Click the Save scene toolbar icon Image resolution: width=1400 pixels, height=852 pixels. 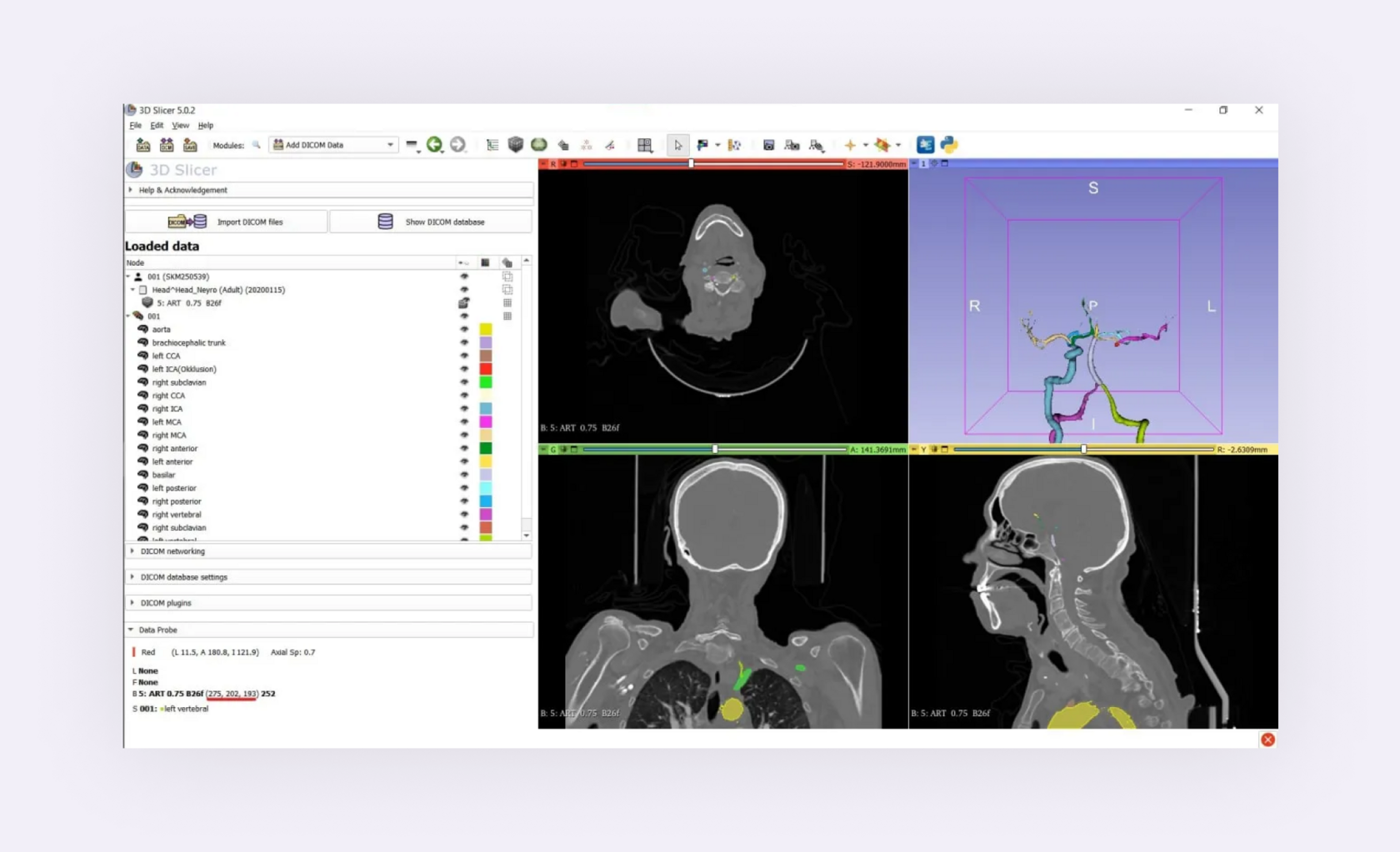pos(190,145)
